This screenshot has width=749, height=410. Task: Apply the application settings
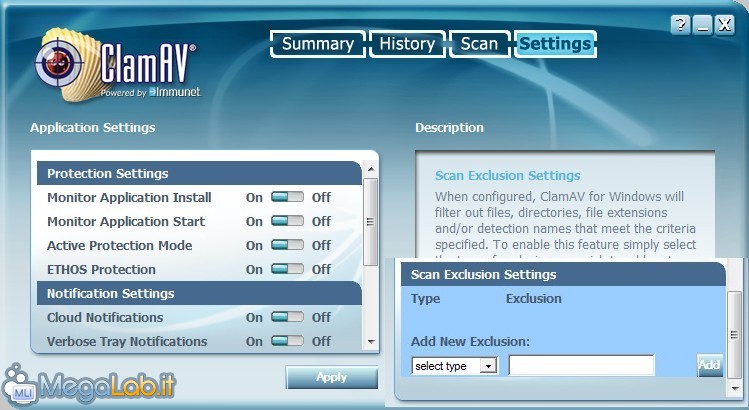click(332, 378)
